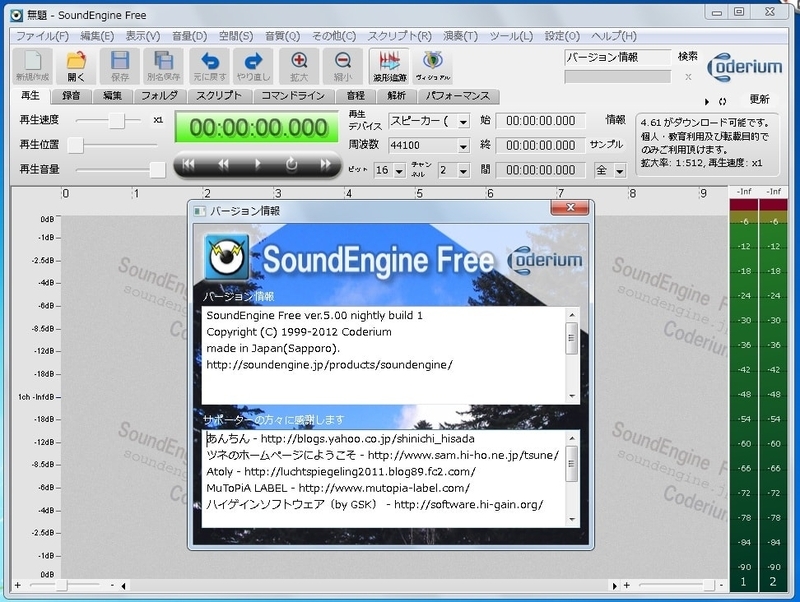Click the http://soundengine.jp/products/soundengine/ text
The height and width of the screenshot is (602, 800).
pos(329,365)
